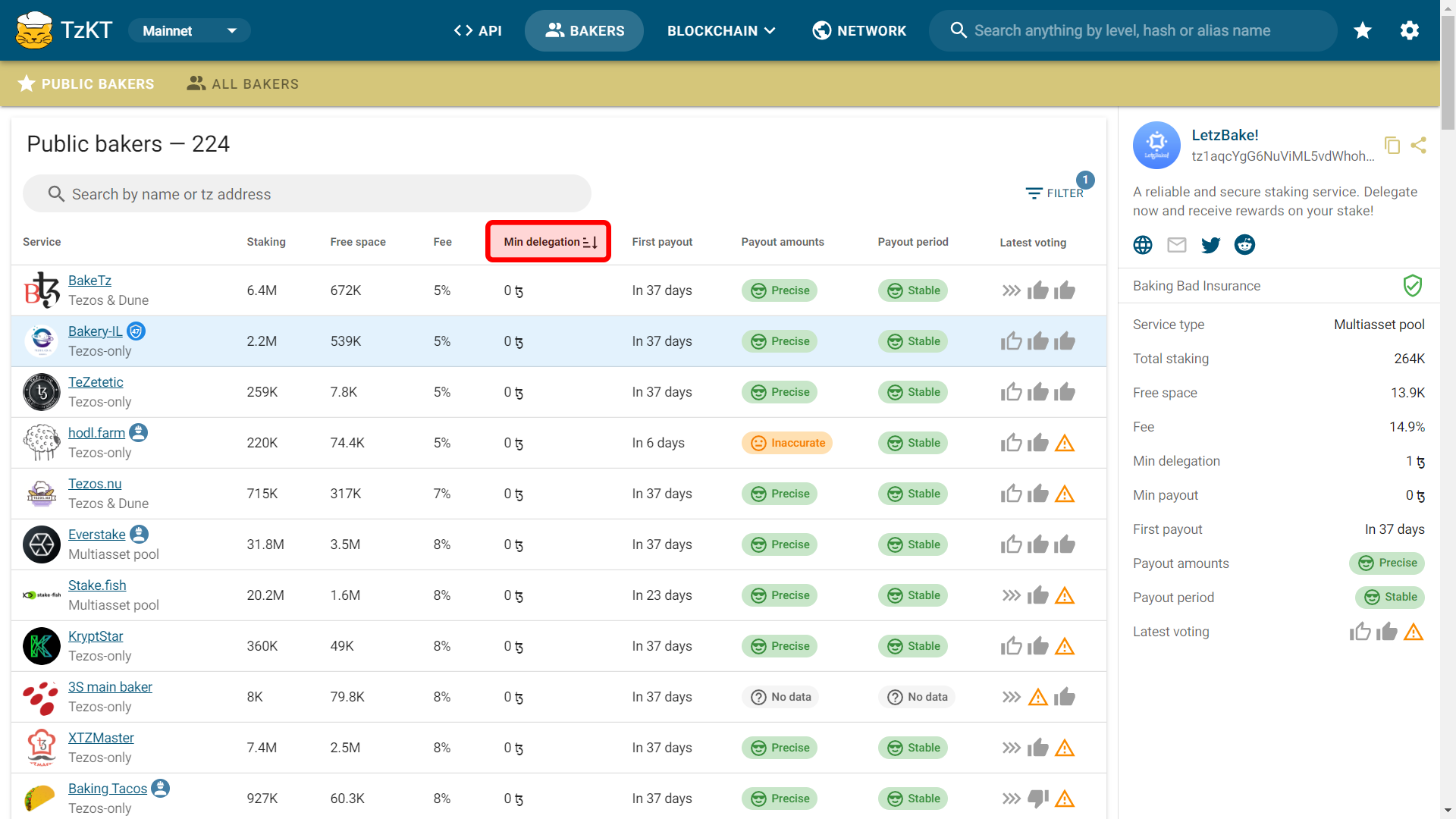
Task: Open Everstake baker link
Action: (x=97, y=535)
